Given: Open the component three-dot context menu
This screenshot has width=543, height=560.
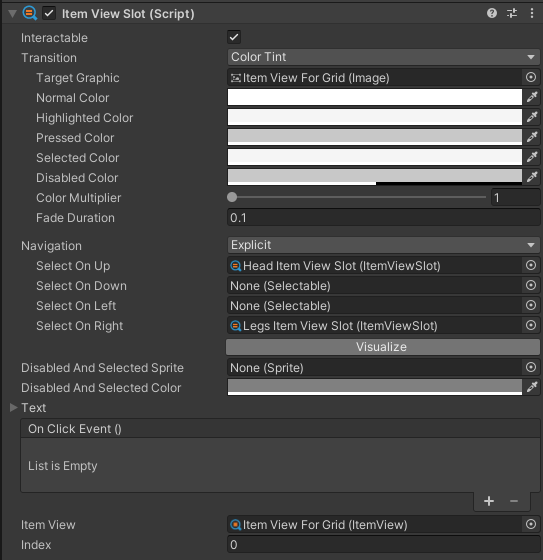Looking at the screenshot, I should [x=532, y=14].
